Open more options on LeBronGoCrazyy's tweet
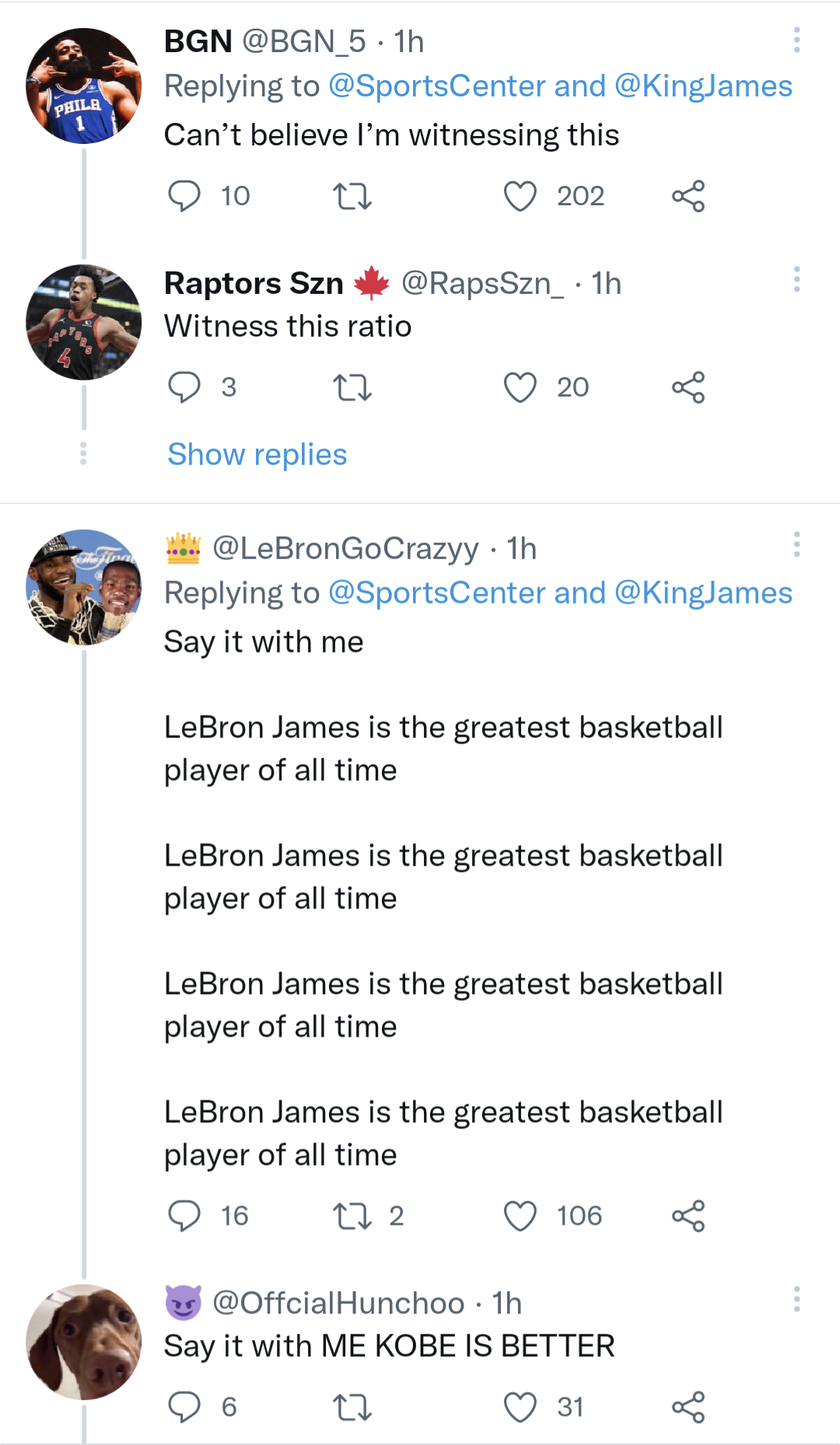 796,544
